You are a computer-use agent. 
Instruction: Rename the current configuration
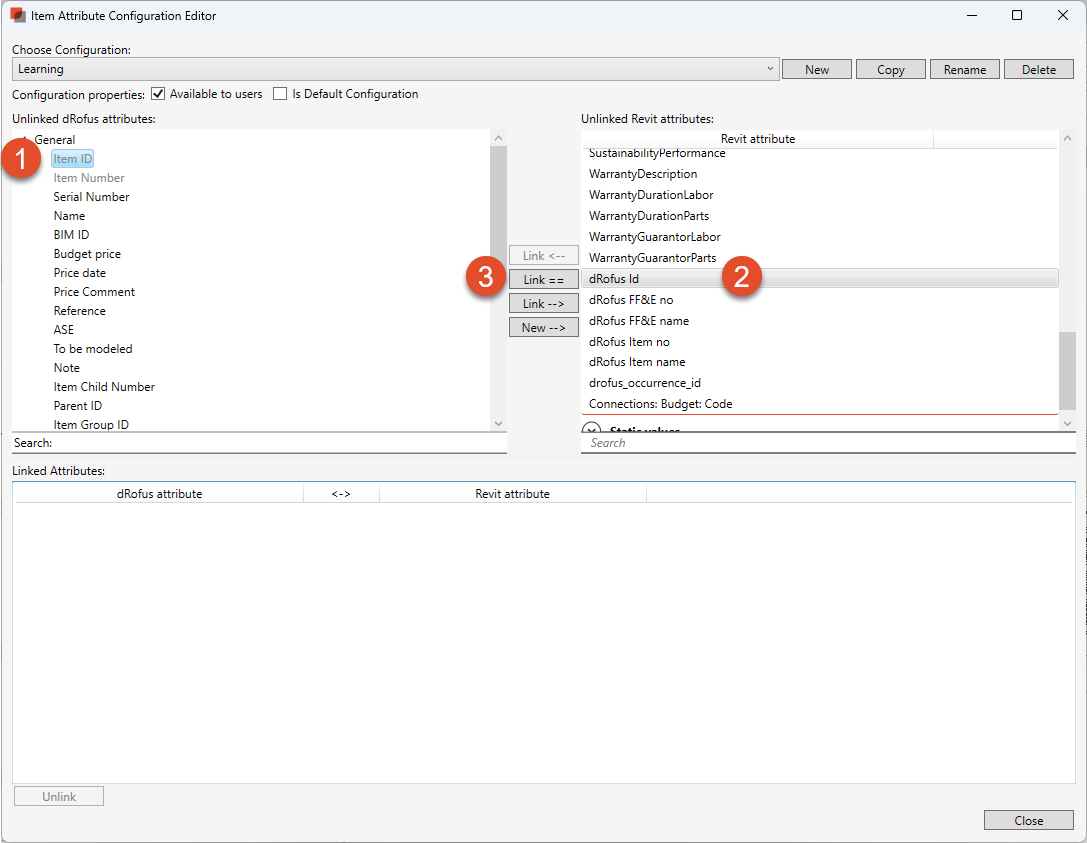964,69
